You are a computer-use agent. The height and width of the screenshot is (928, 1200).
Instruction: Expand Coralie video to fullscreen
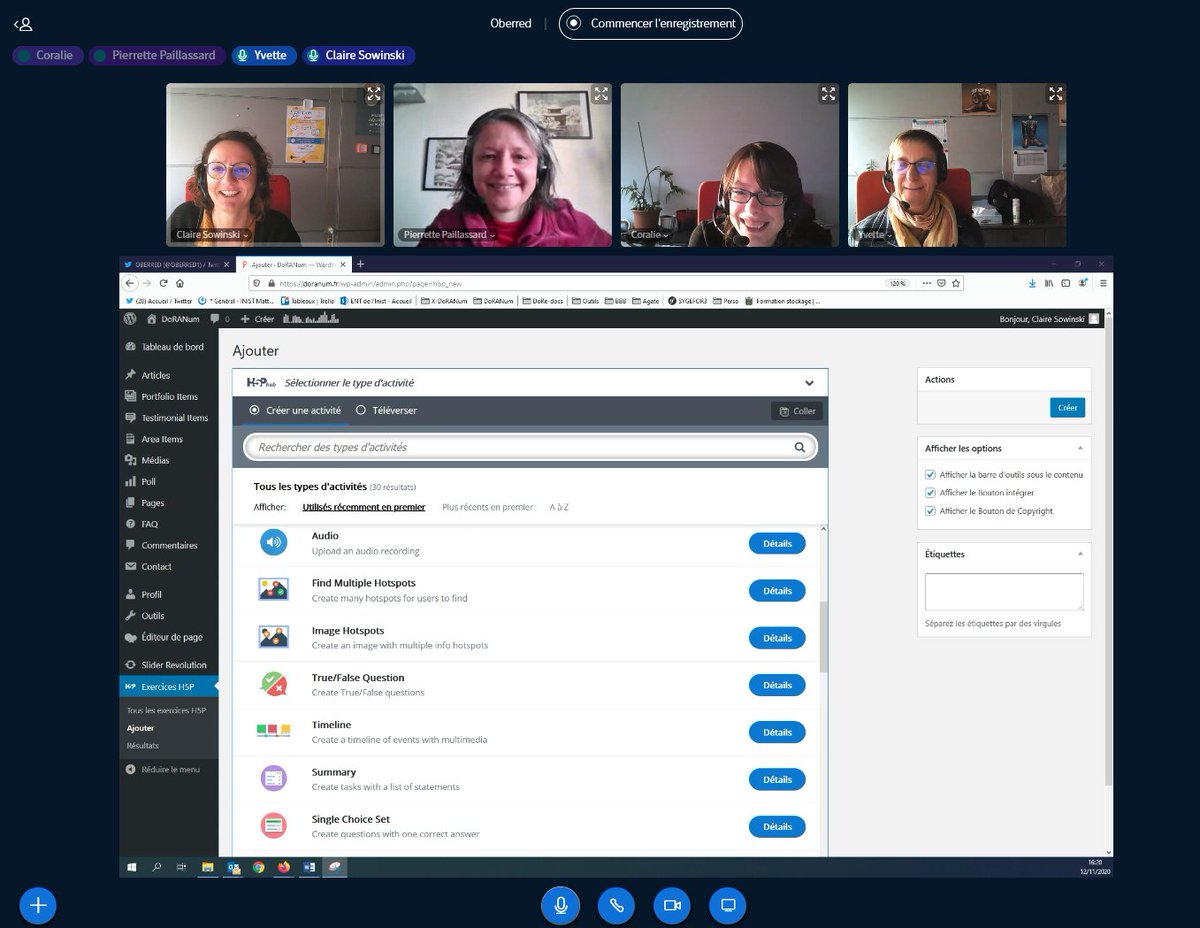coord(828,94)
